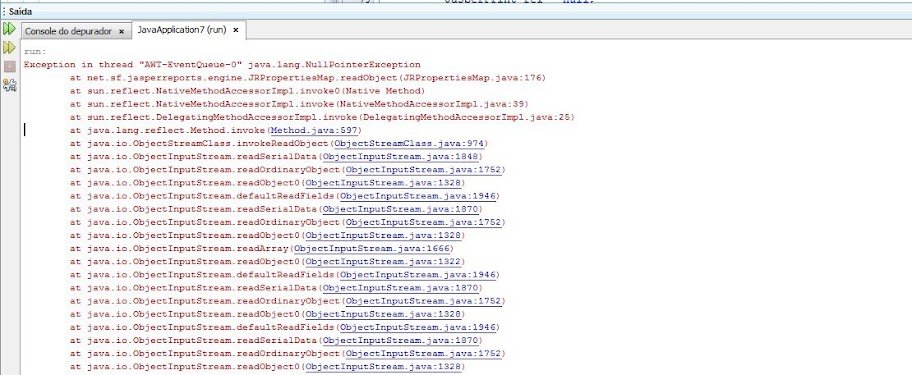Screen dimensions: 912x375
Task: Open the ObjectStreamClass.java:974 link
Action: coord(409,144)
